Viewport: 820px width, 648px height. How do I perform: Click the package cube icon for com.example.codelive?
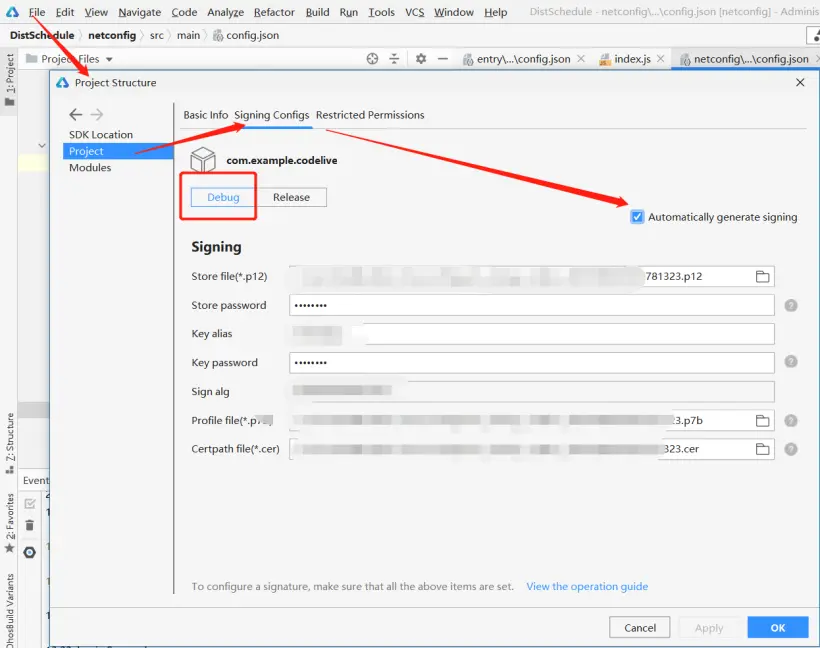click(x=203, y=160)
